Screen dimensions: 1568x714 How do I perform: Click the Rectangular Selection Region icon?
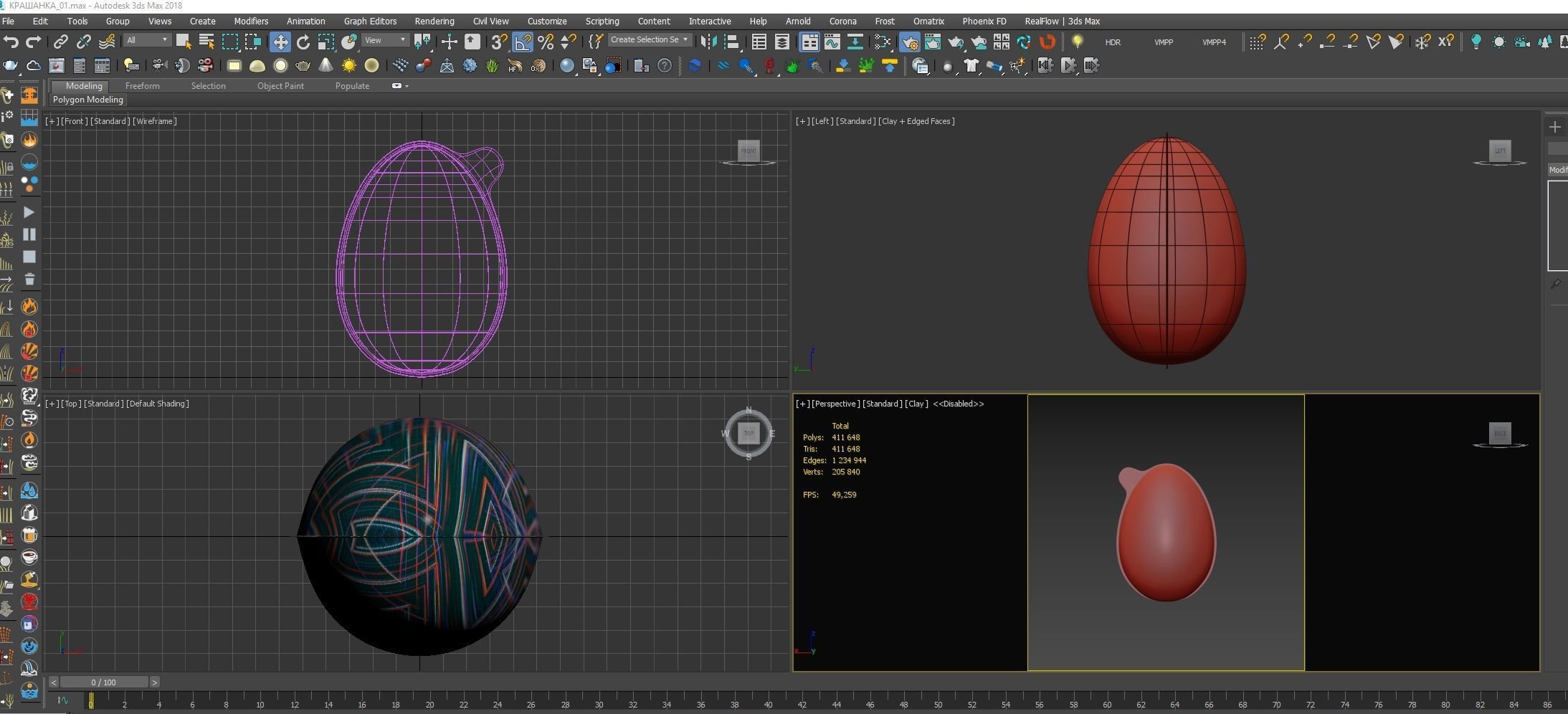pos(230,42)
